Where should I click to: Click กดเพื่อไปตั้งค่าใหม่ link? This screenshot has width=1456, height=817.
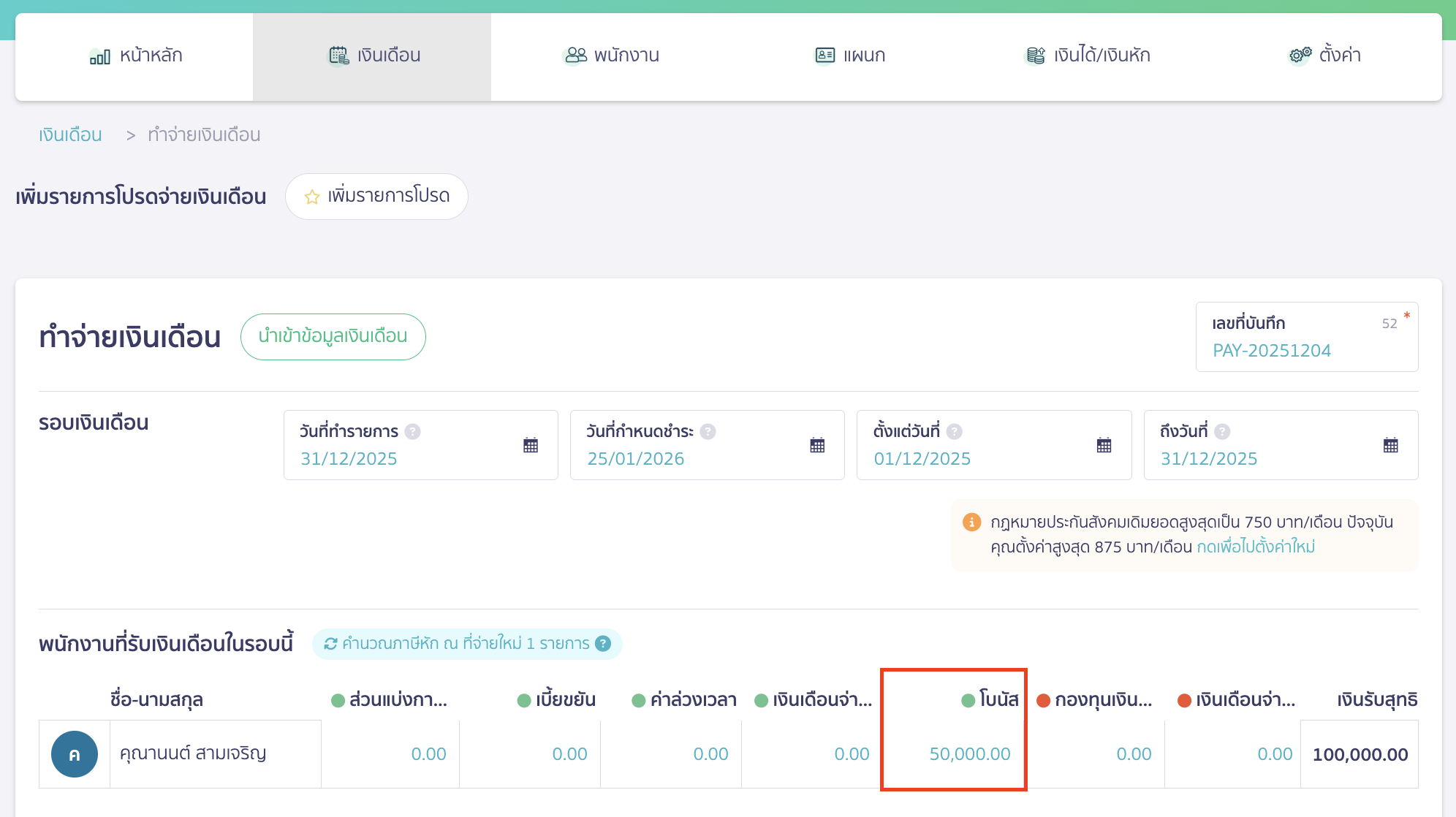coord(1256,547)
